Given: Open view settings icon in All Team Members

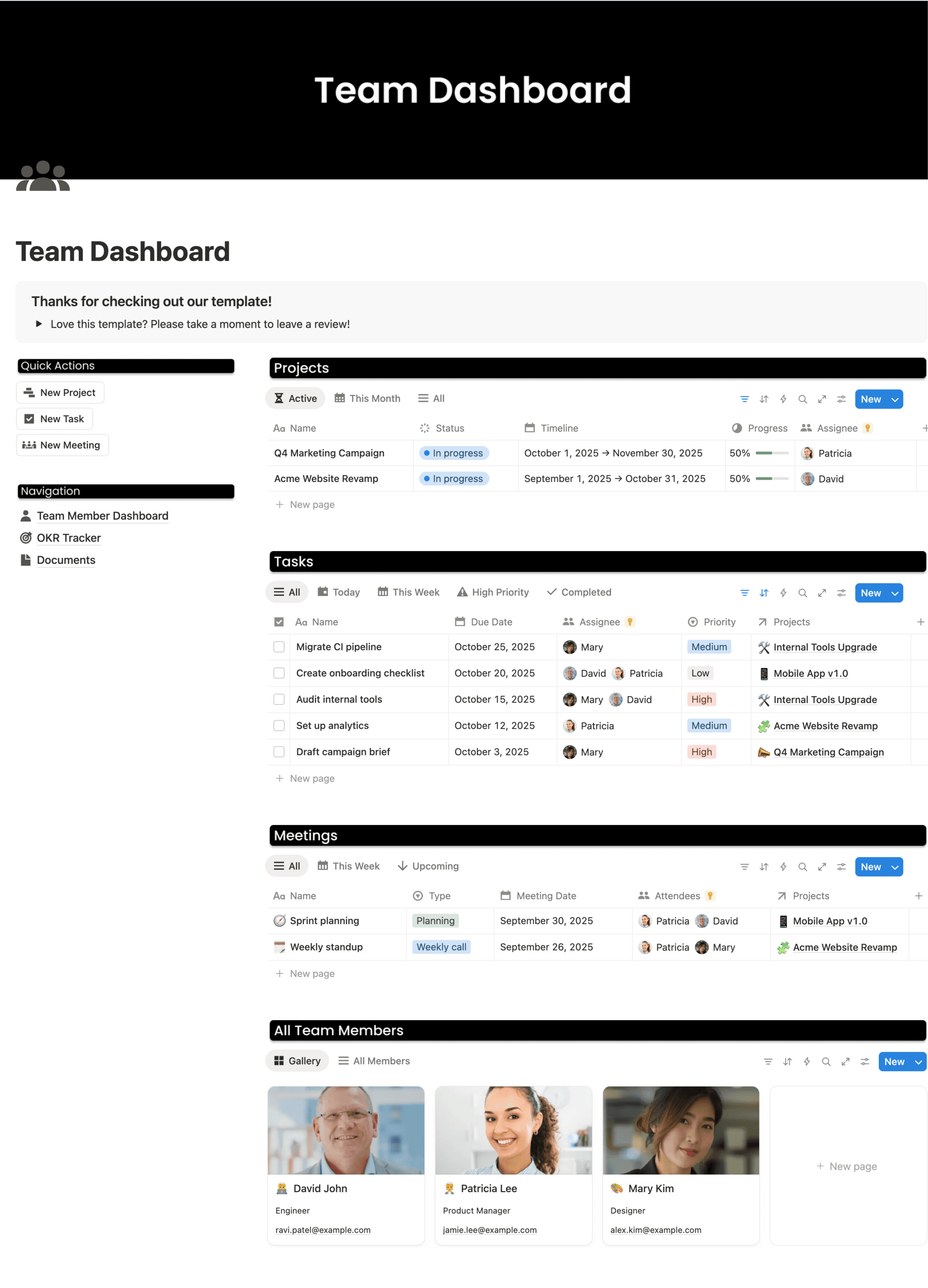Looking at the screenshot, I should [x=864, y=1061].
